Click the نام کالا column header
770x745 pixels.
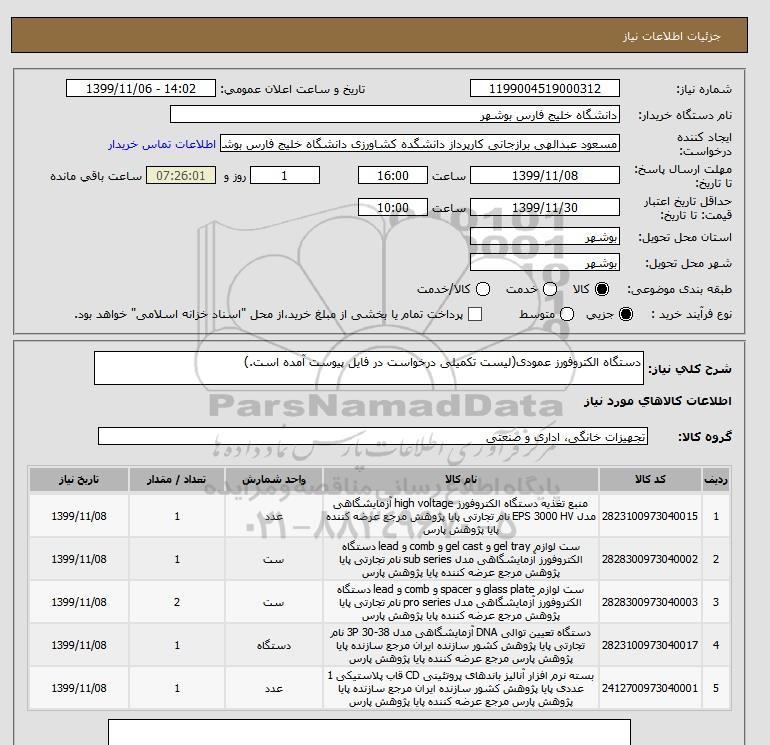coord(461,479)
